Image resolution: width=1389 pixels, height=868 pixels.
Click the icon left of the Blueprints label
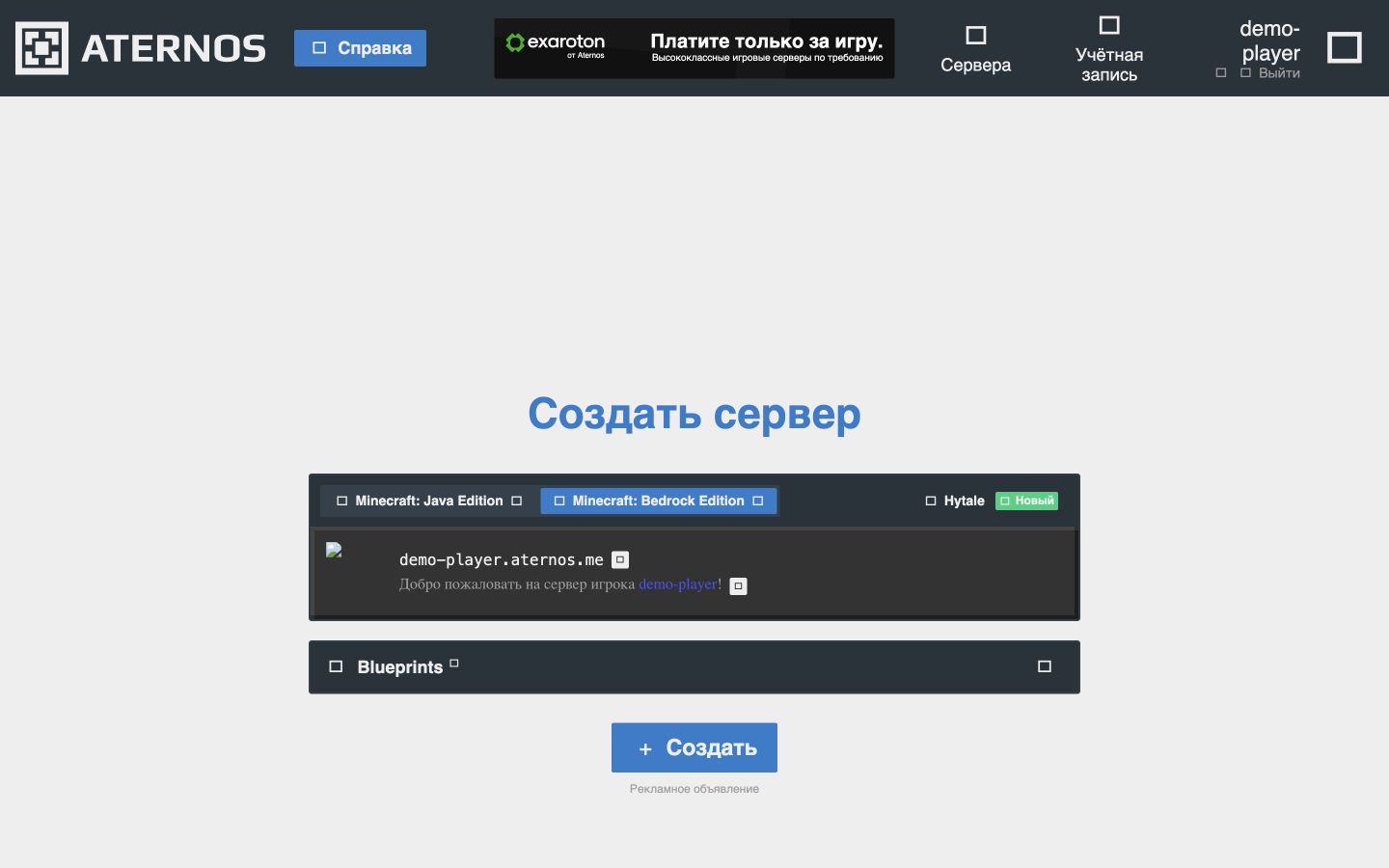pos(336,666)
